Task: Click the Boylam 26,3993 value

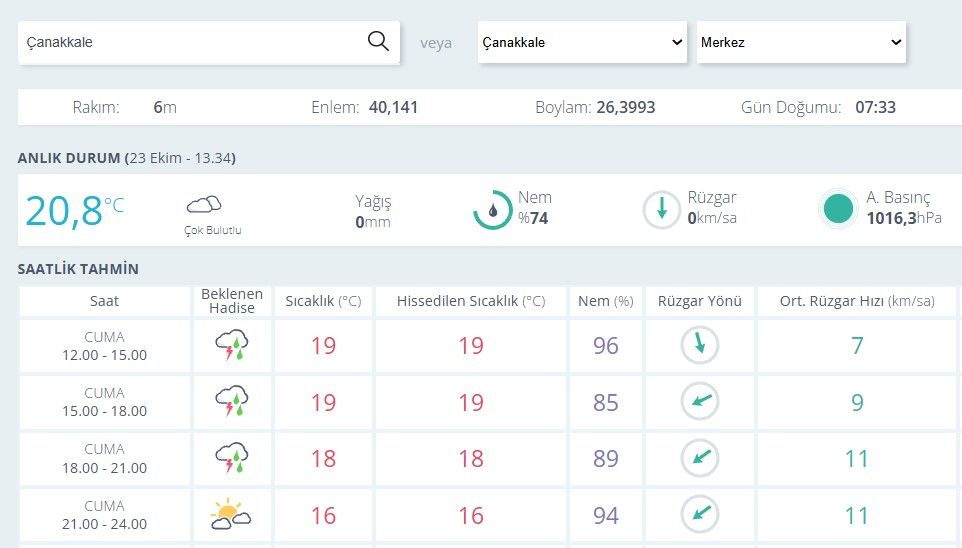Action: 626,107
